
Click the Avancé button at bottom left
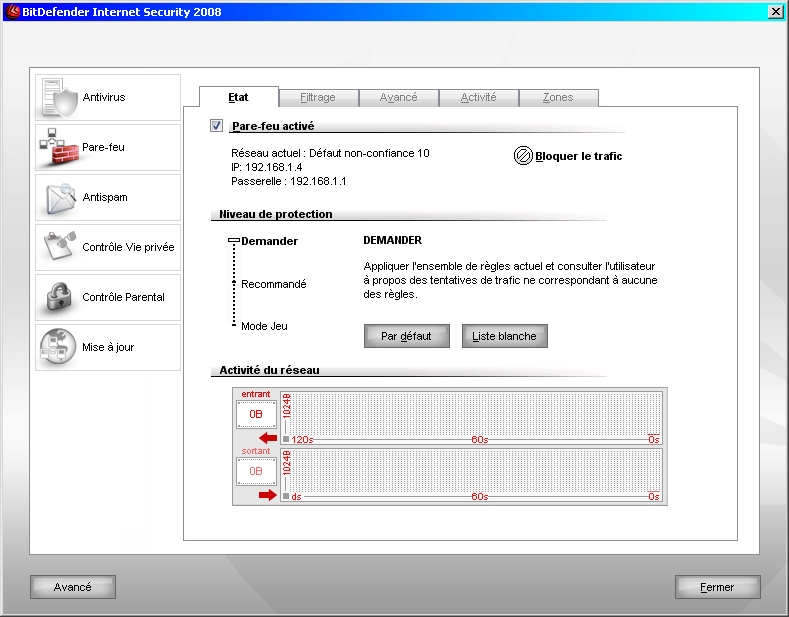72,587
